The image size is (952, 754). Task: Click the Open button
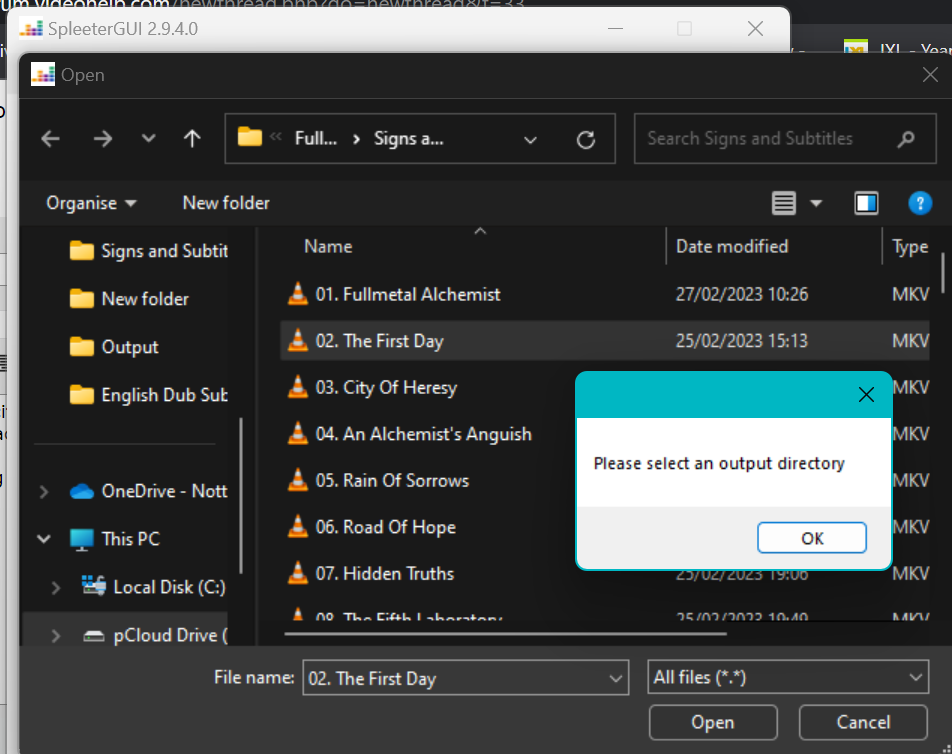[x=713, y=722]
